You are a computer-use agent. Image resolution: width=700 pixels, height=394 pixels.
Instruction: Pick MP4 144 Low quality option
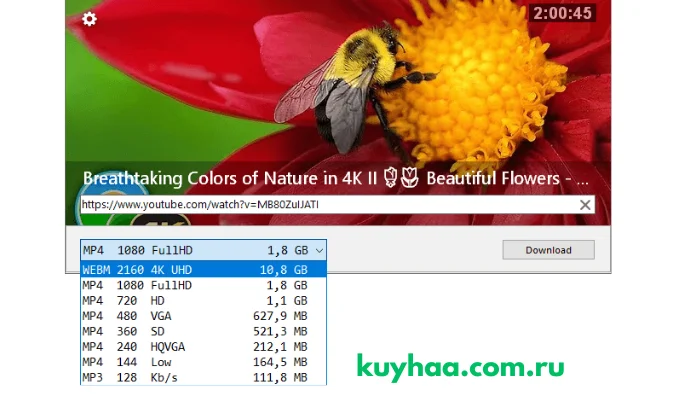click(x=204, y=362)
